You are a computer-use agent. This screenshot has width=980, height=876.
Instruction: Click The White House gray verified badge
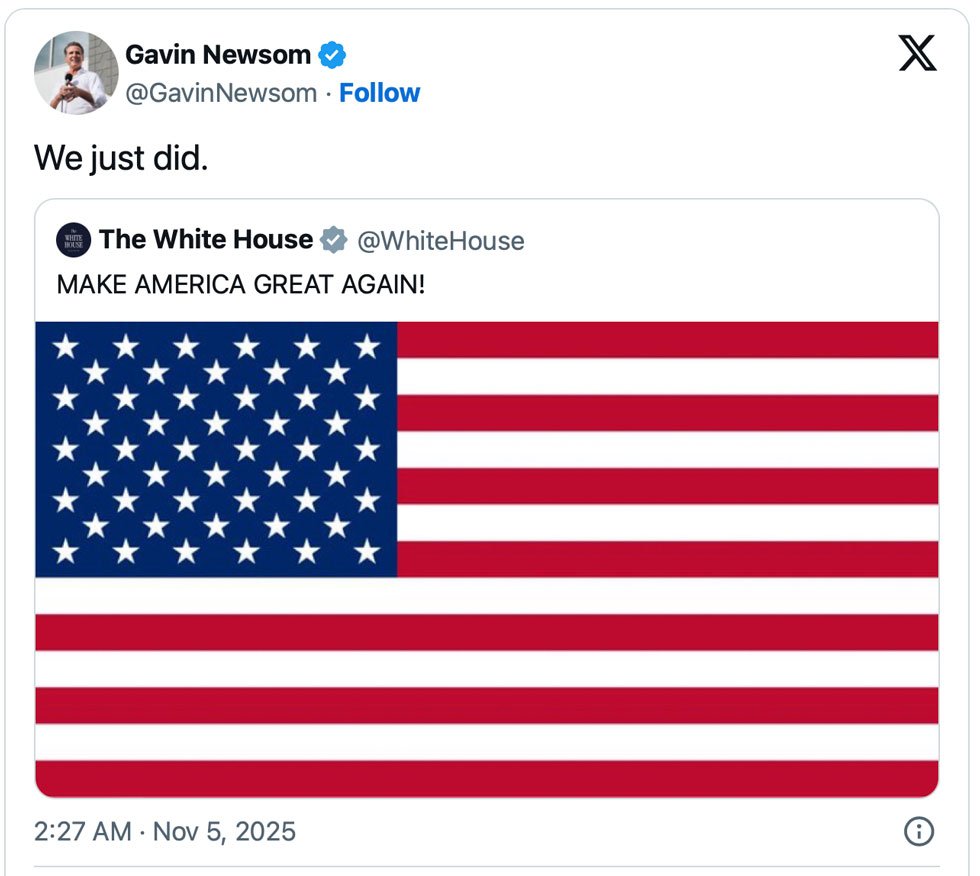(333, 240)
